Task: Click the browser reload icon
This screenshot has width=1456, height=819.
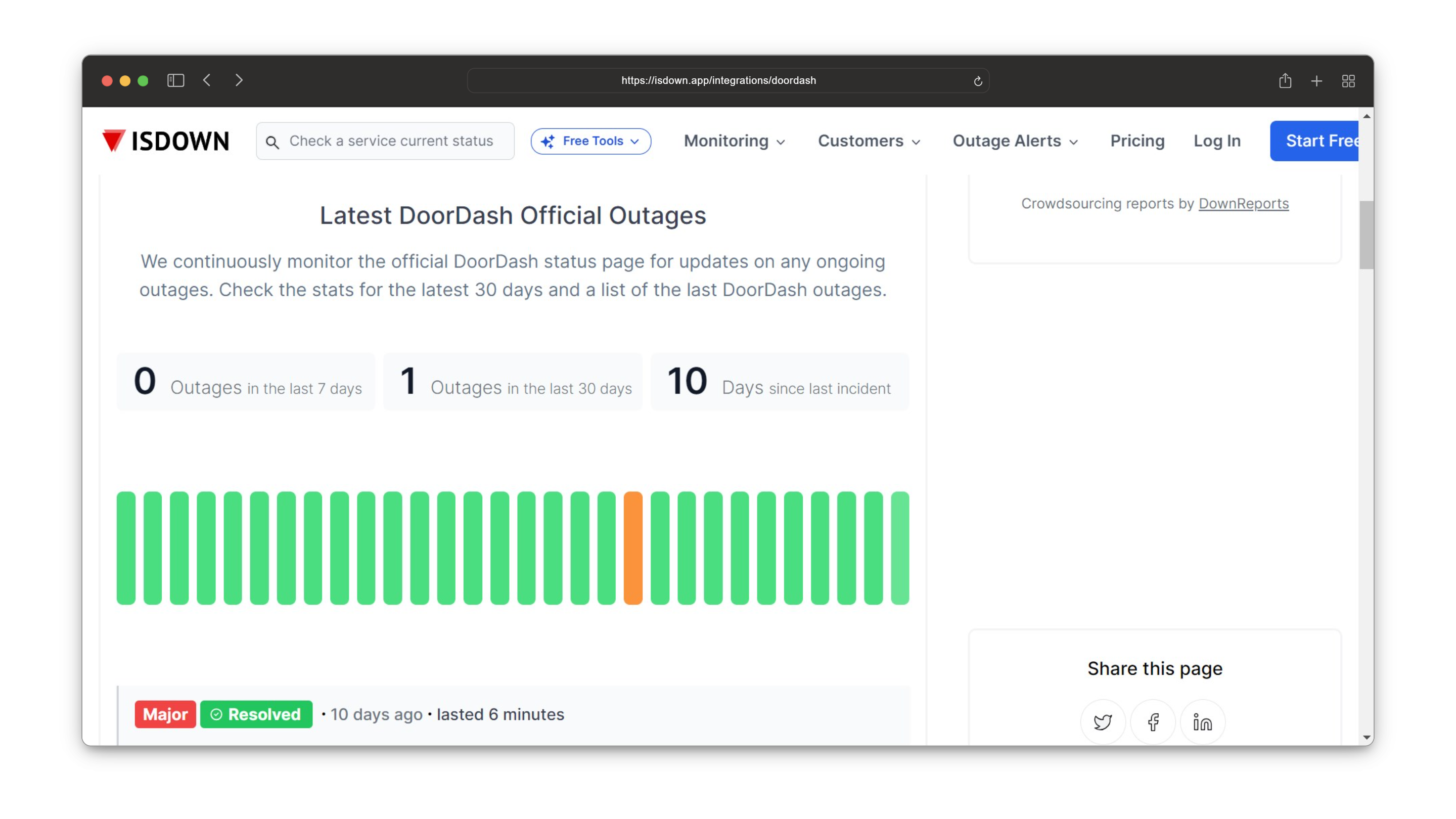Action: (978, 81)
